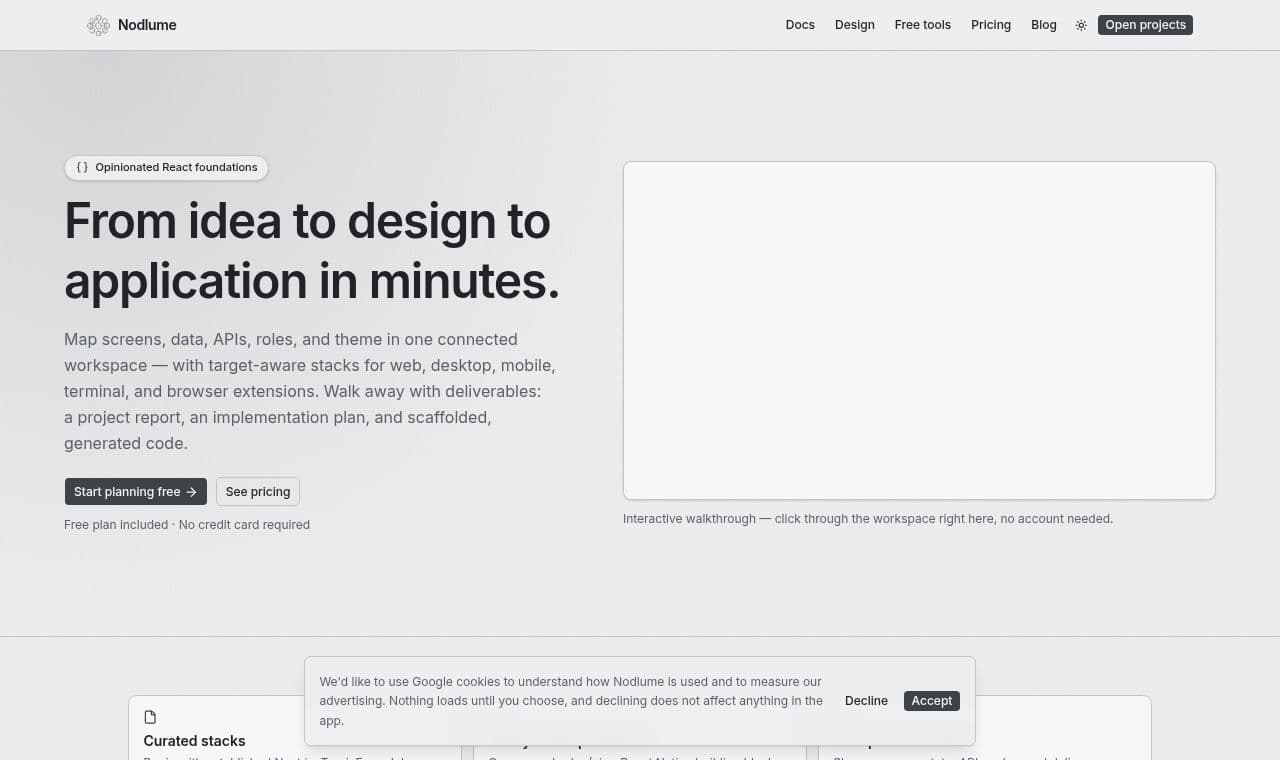Click the arrow icon in Start planning free

coord(191,492)
